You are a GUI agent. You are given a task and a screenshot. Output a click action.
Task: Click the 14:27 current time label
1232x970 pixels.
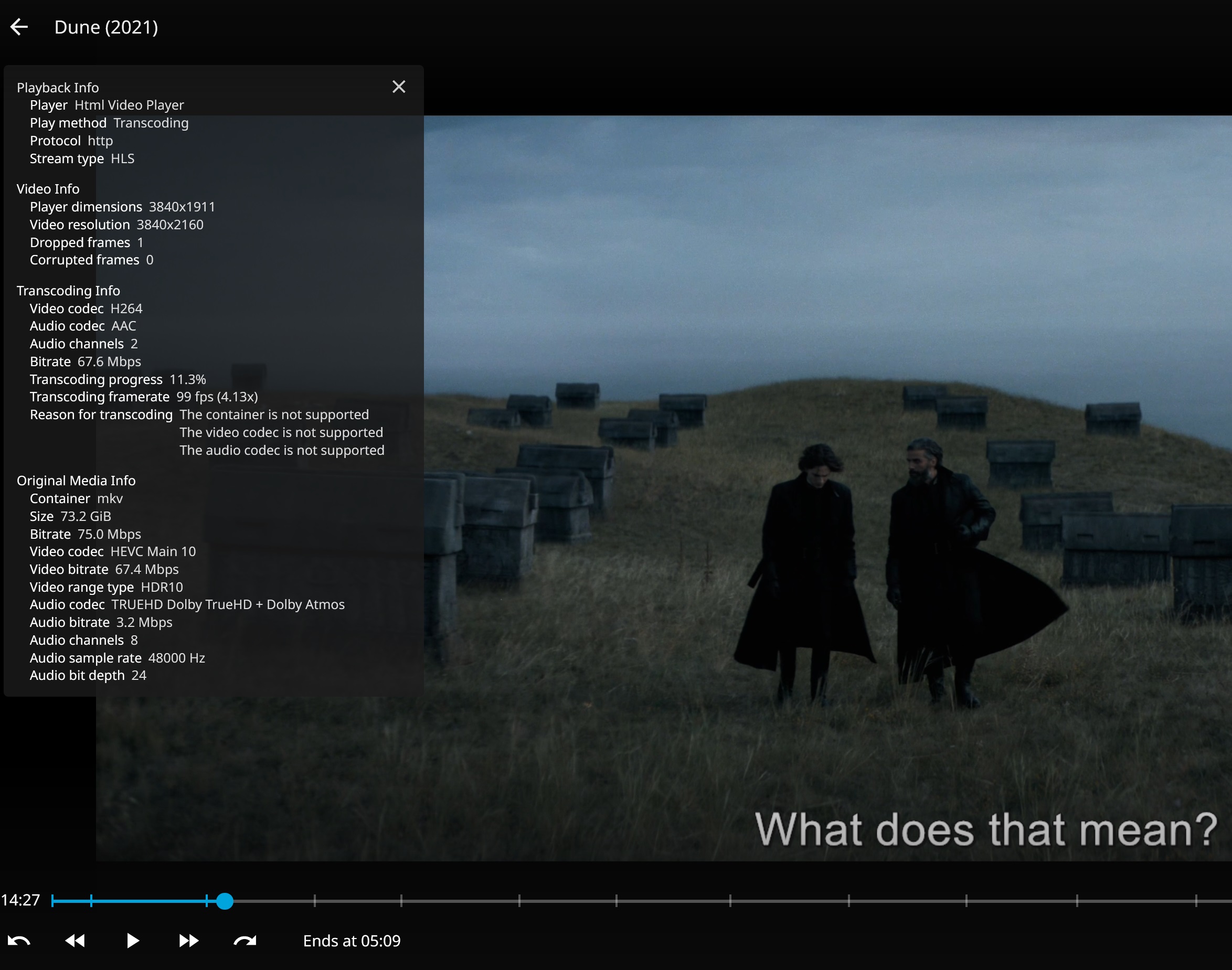[20, 900]
